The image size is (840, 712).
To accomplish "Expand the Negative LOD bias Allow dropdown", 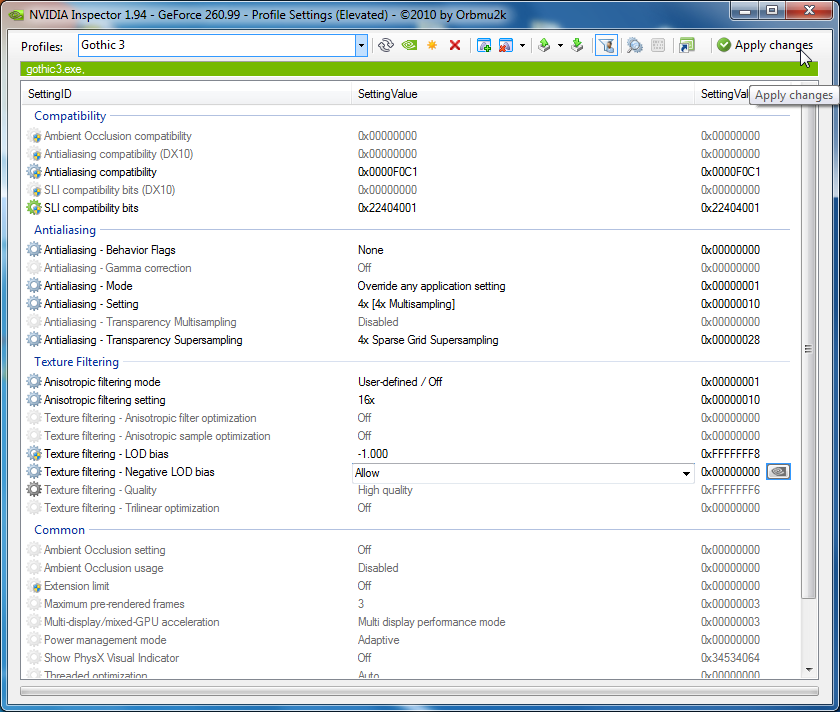I will [x=686, y=473].
